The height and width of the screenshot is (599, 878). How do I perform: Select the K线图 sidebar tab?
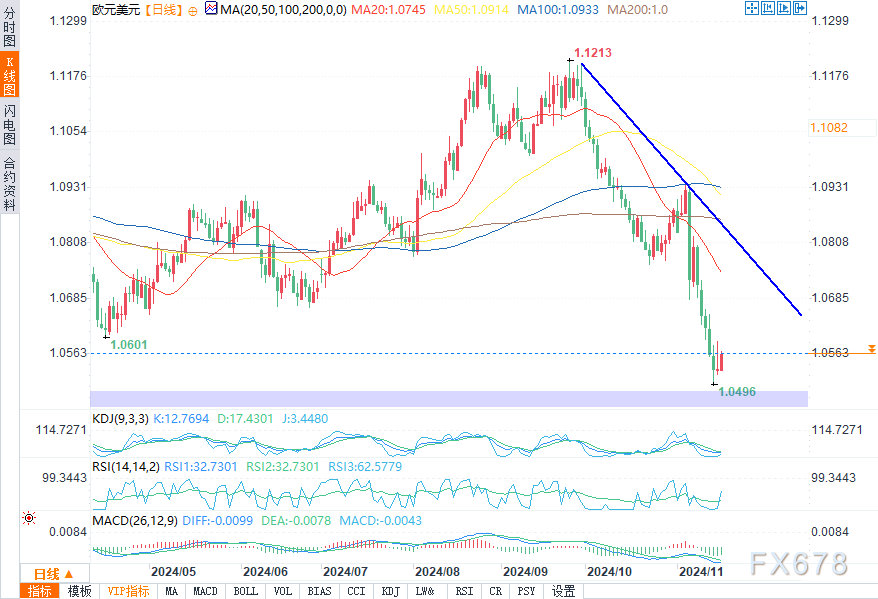(10, 75)
